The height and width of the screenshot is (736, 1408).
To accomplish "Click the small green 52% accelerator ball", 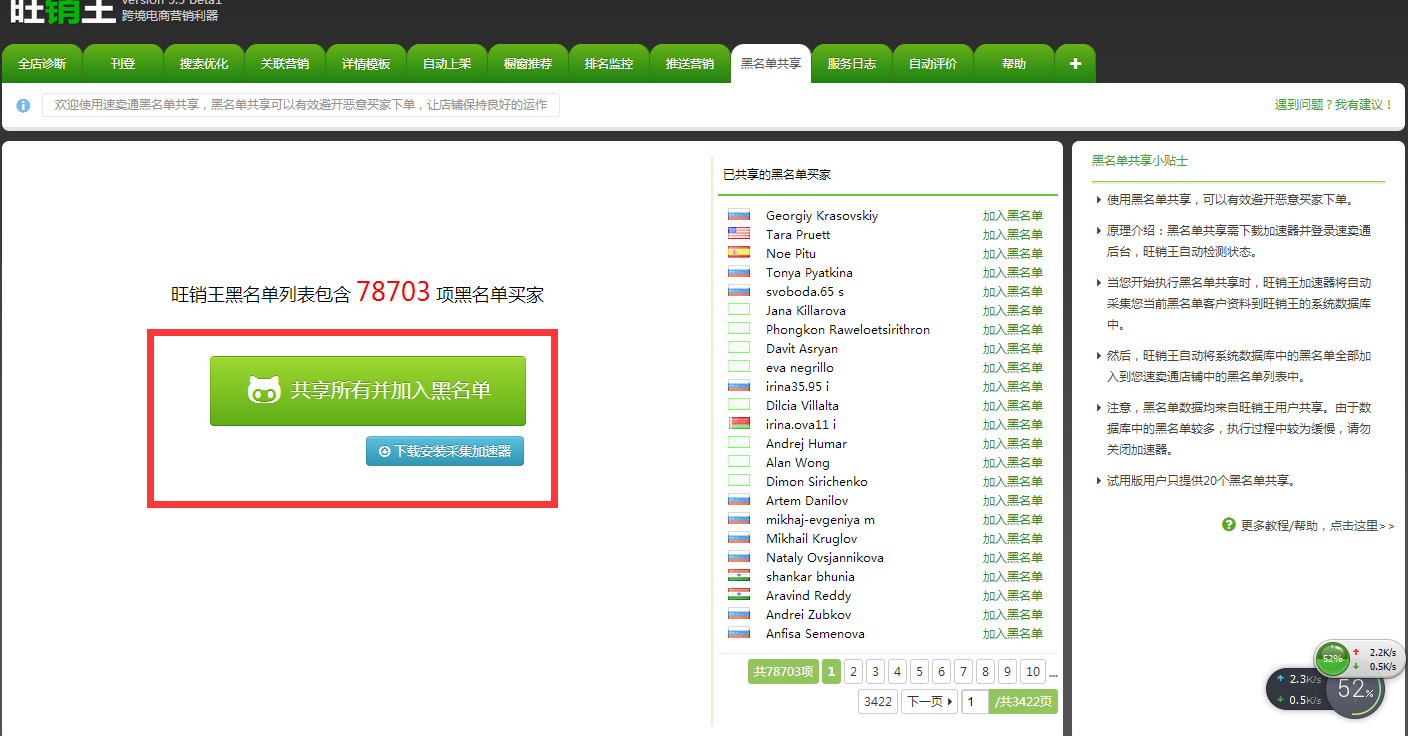I will tap(1332, 659).
